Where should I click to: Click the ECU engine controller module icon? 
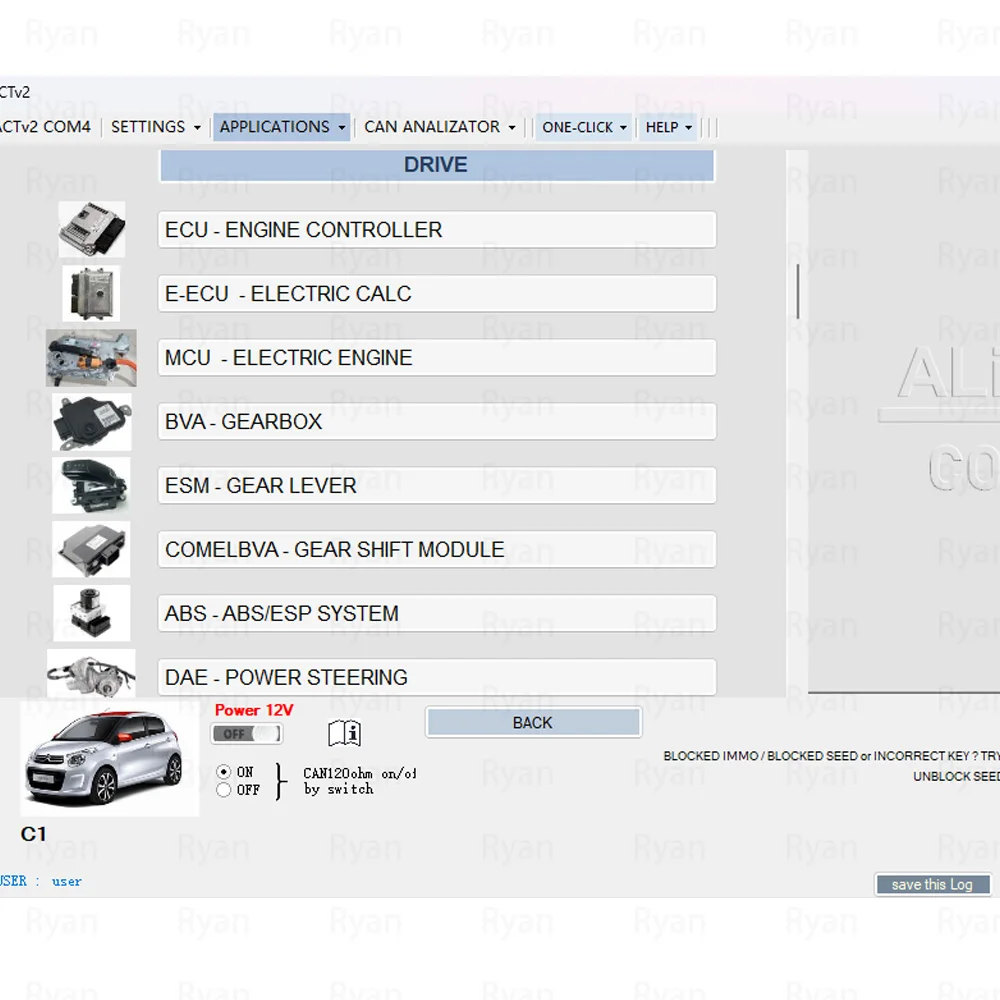(x=91, y=230)
